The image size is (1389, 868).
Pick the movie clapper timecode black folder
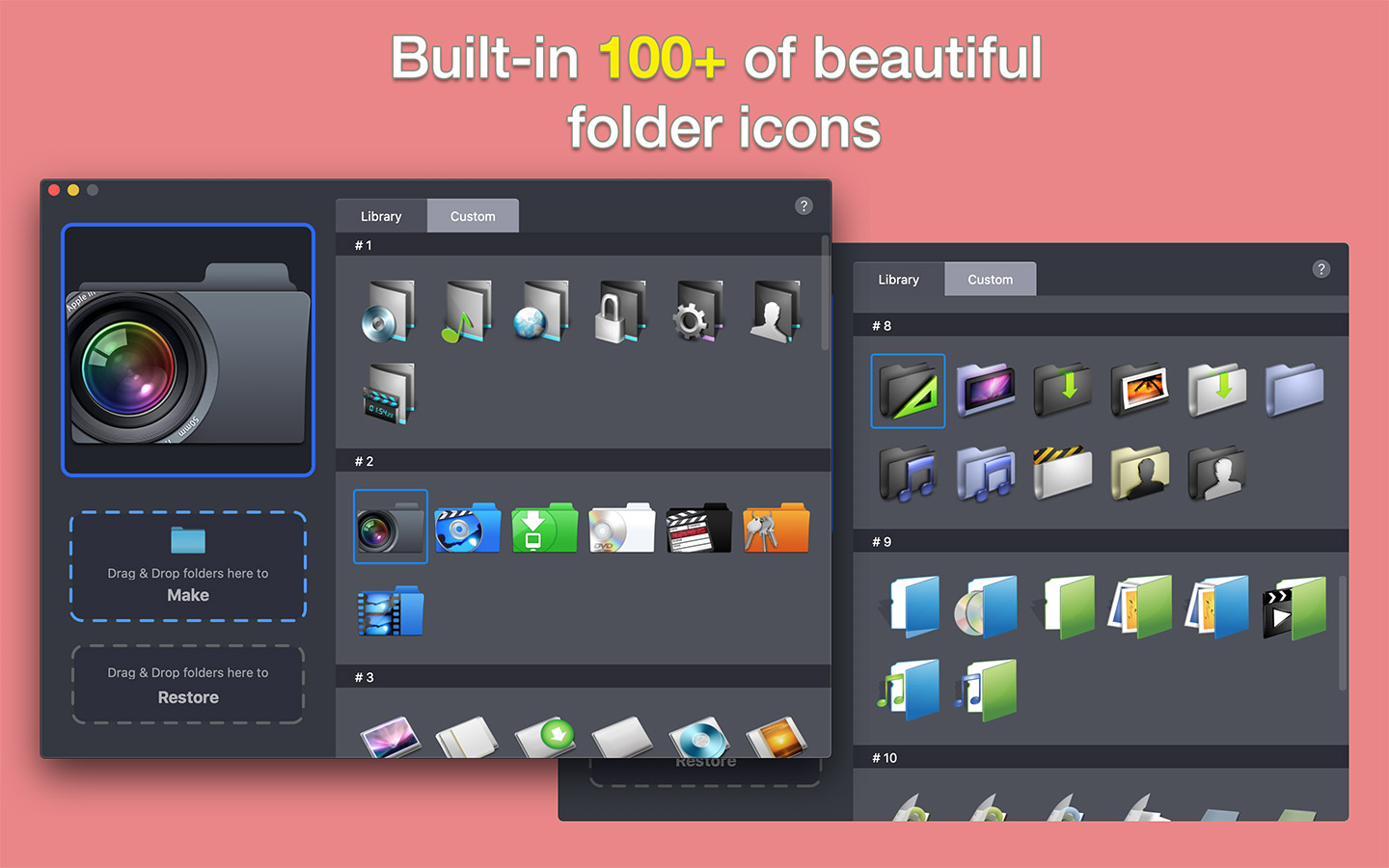coord(390,393)
